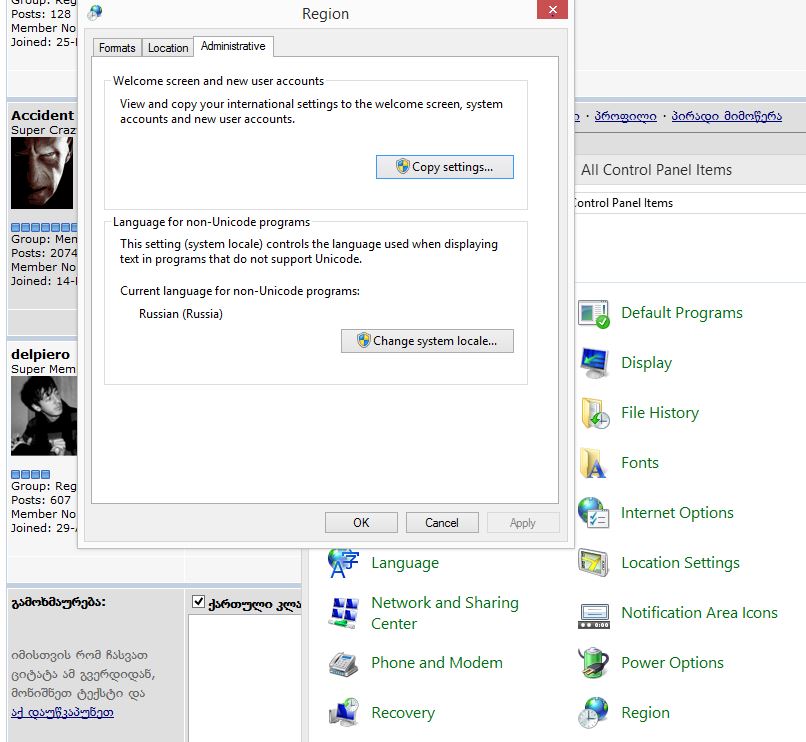Click the Phone and Modem link text
Image resolution: width=806 pixels, height=742 pixels.
(x=437, y=663)
